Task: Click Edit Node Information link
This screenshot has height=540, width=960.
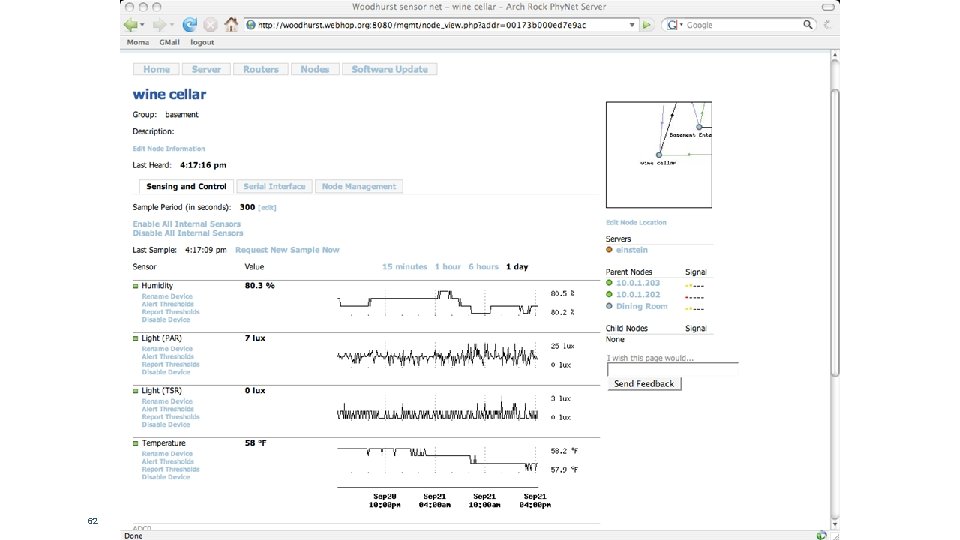Action: (x=169, y=149)
